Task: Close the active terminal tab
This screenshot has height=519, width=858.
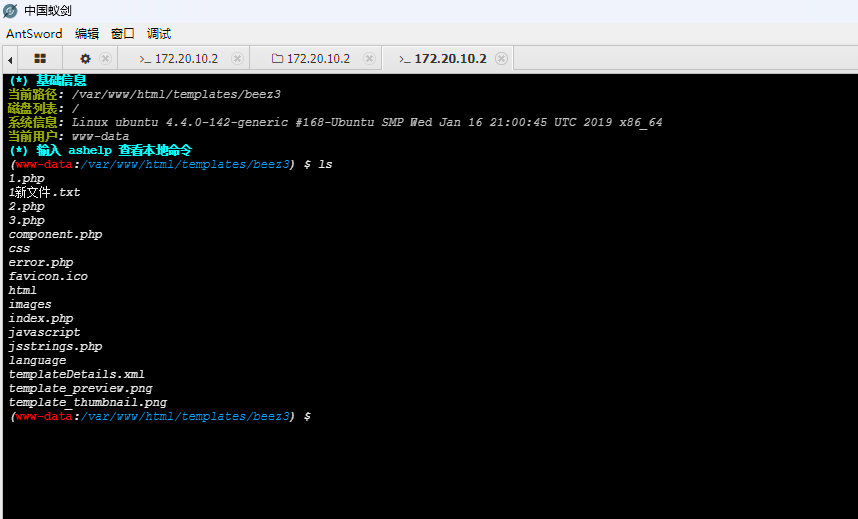Action: click(x=501, y=59)
